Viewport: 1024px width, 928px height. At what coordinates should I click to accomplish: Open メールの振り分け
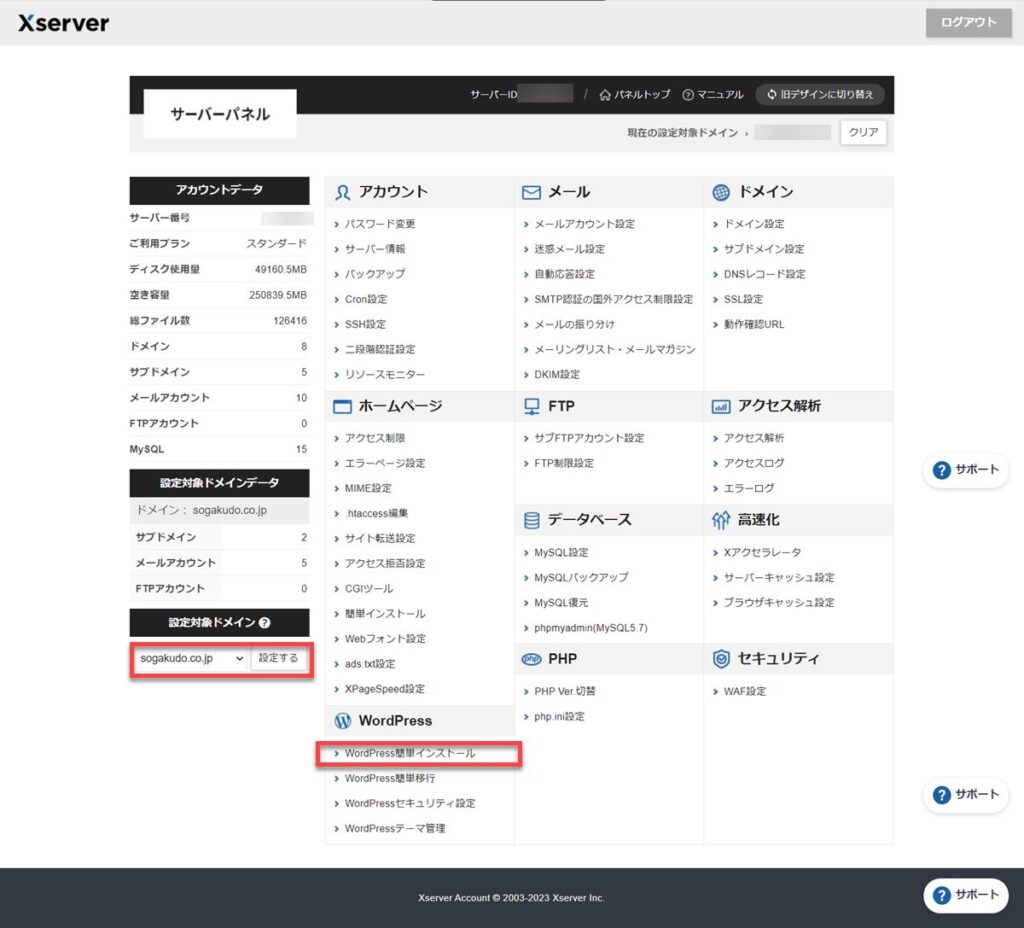point(574,325)
